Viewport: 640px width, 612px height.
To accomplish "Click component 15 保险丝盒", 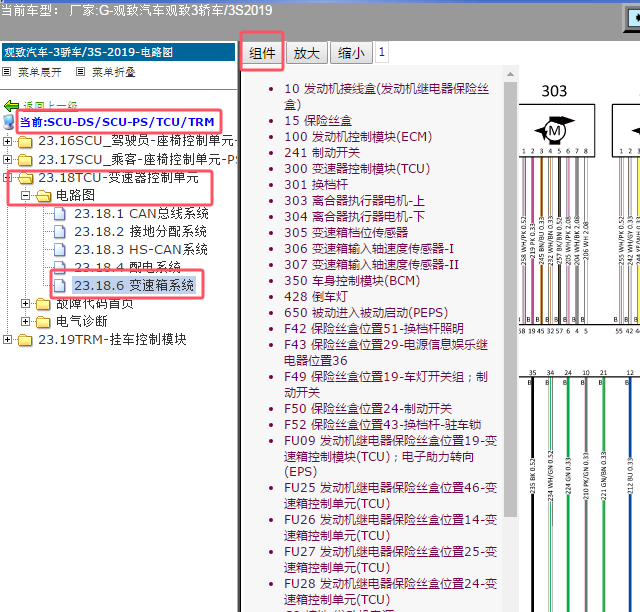I will click(318, 120).
